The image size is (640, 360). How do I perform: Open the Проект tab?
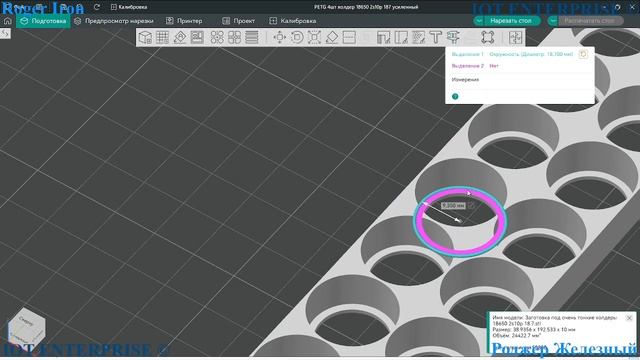tap(239, 21)
